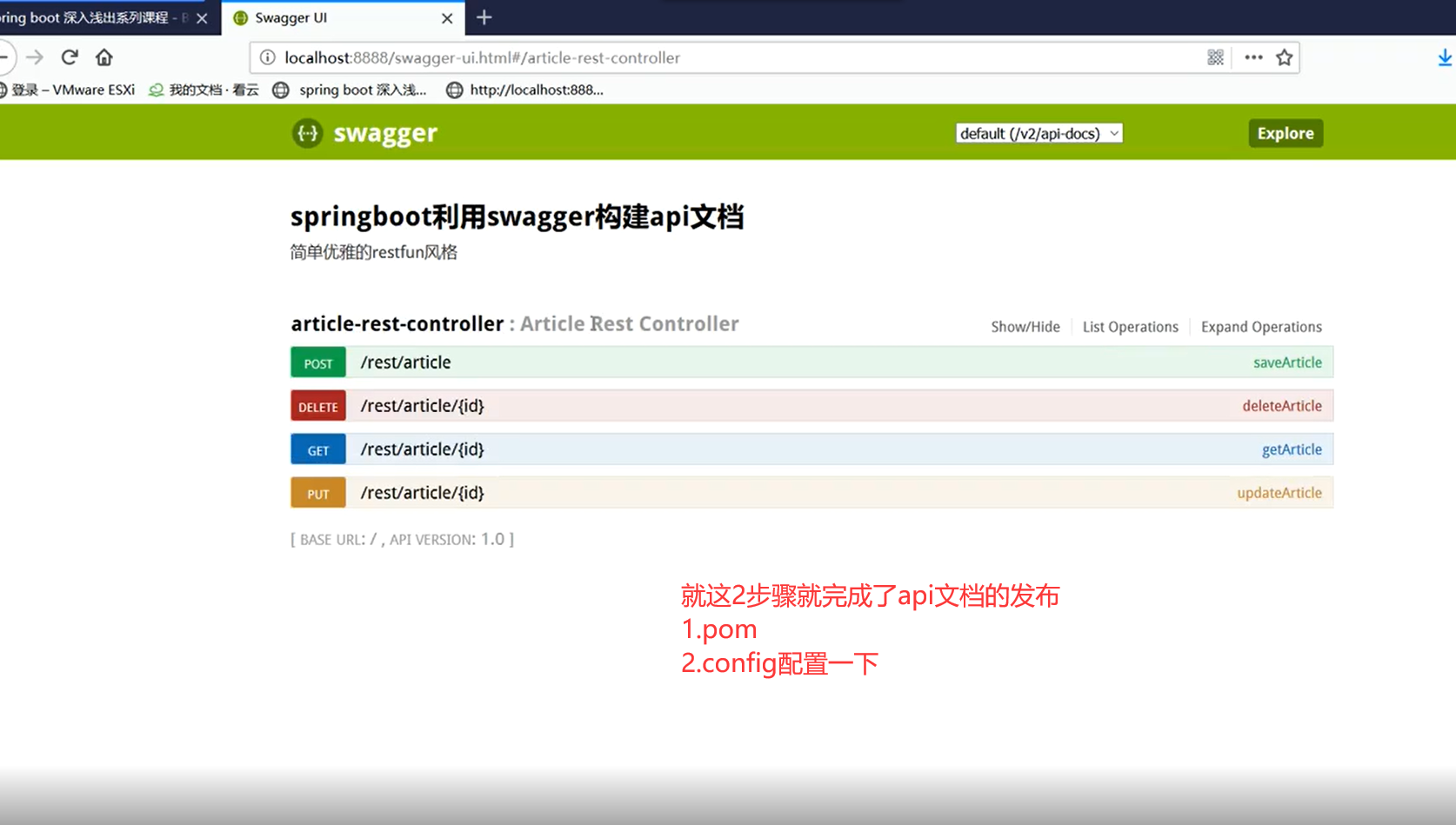Image resolution: width=1456 pixels, height=825 pixels.
Task: Open spring boot 深入浅 bookmark
Action: tap(350, 90)
